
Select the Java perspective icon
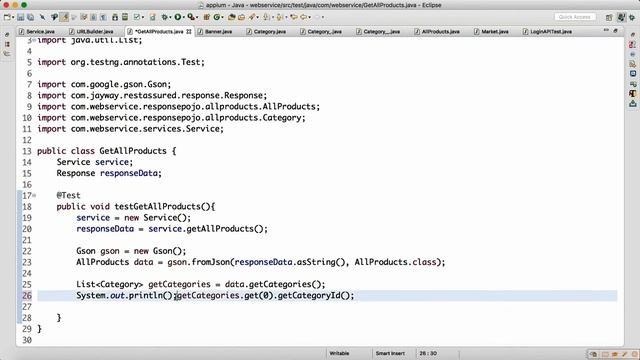(x=621, y=17)
